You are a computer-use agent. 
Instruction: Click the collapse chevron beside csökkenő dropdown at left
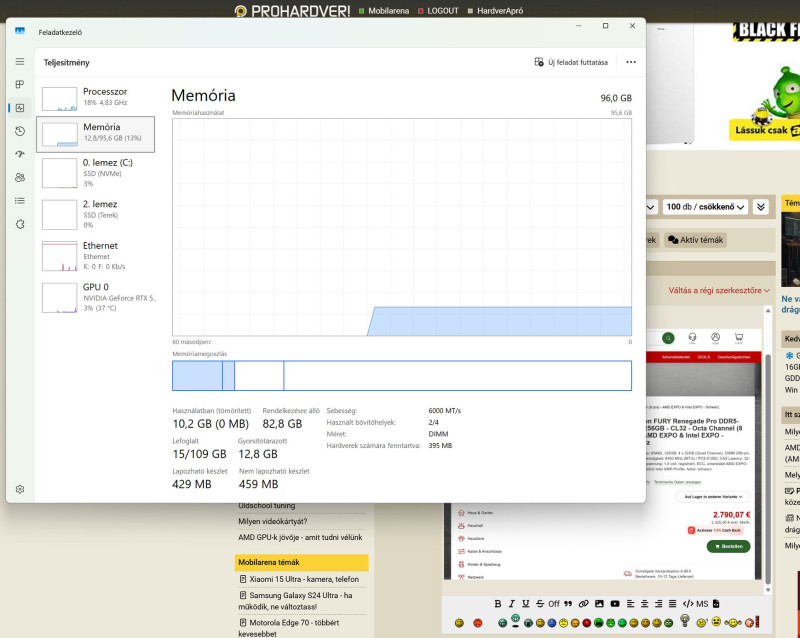pyautogui.click(x=651, y=207)
